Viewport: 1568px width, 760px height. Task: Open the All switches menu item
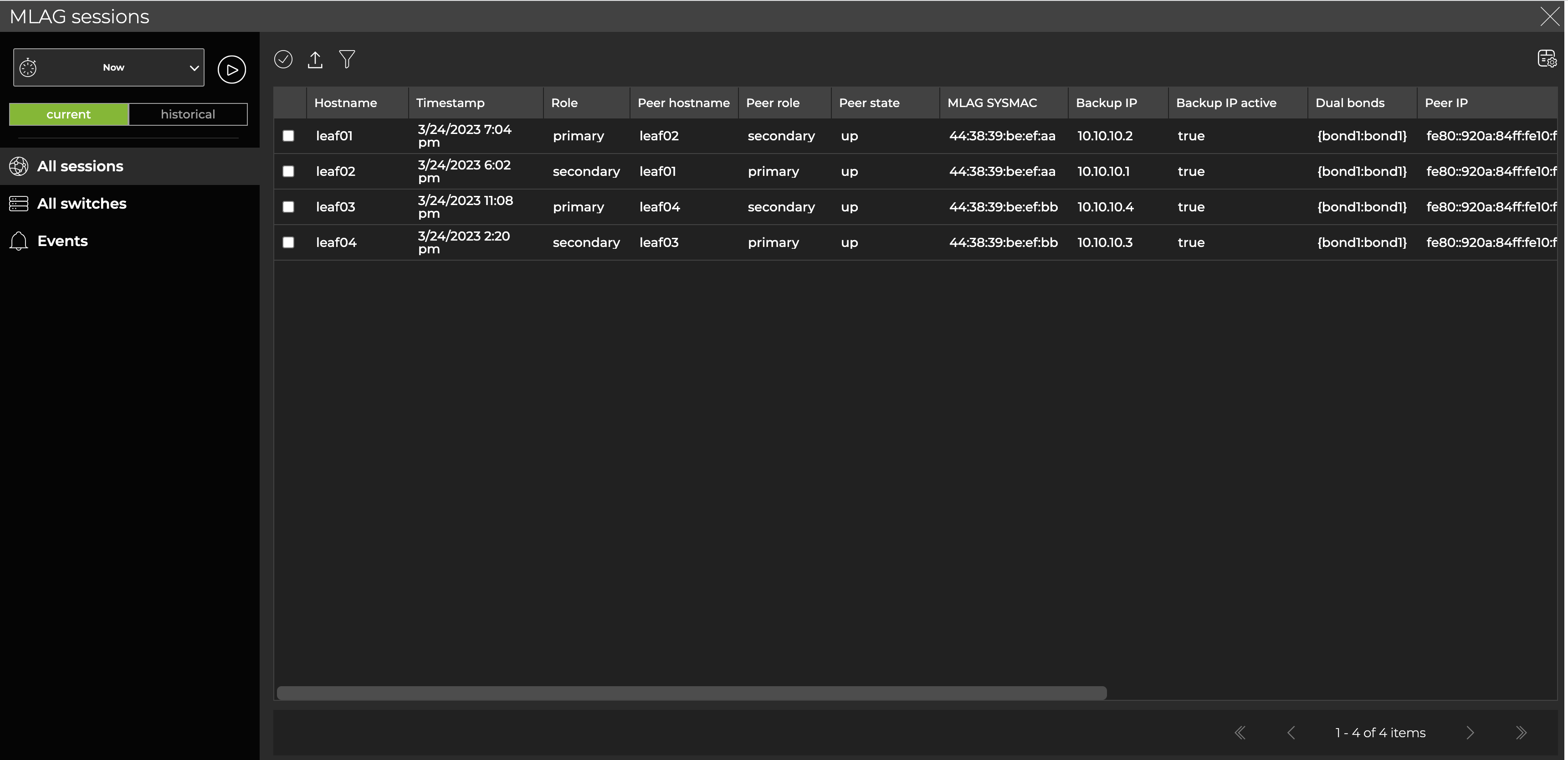pos(82,203)
